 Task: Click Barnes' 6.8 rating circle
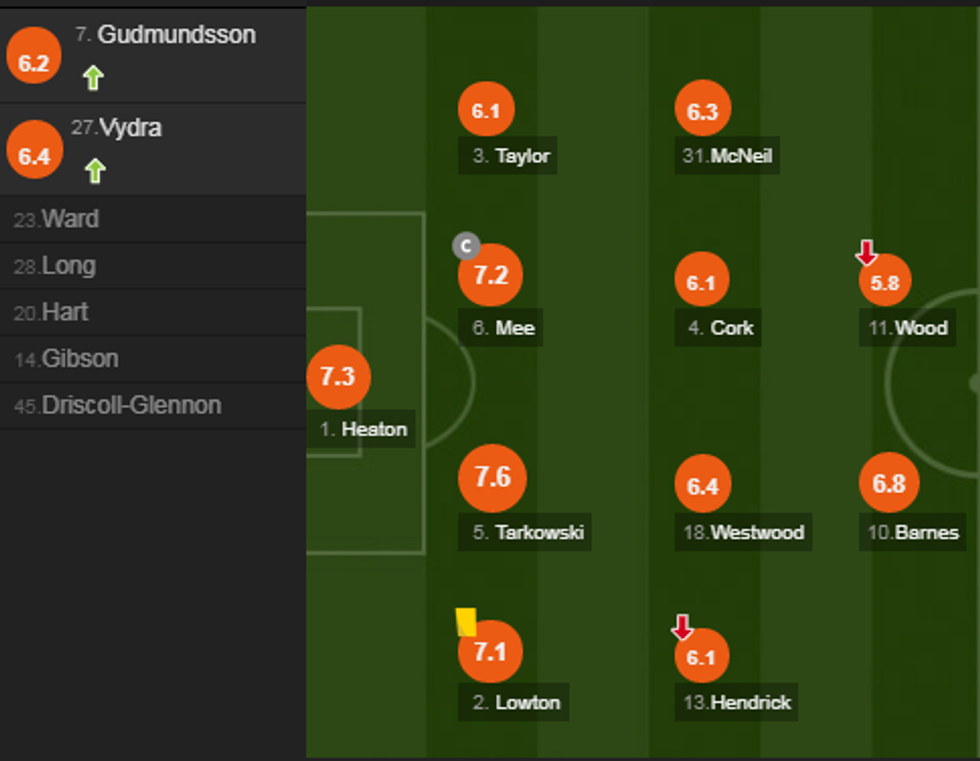pos(888,484)
